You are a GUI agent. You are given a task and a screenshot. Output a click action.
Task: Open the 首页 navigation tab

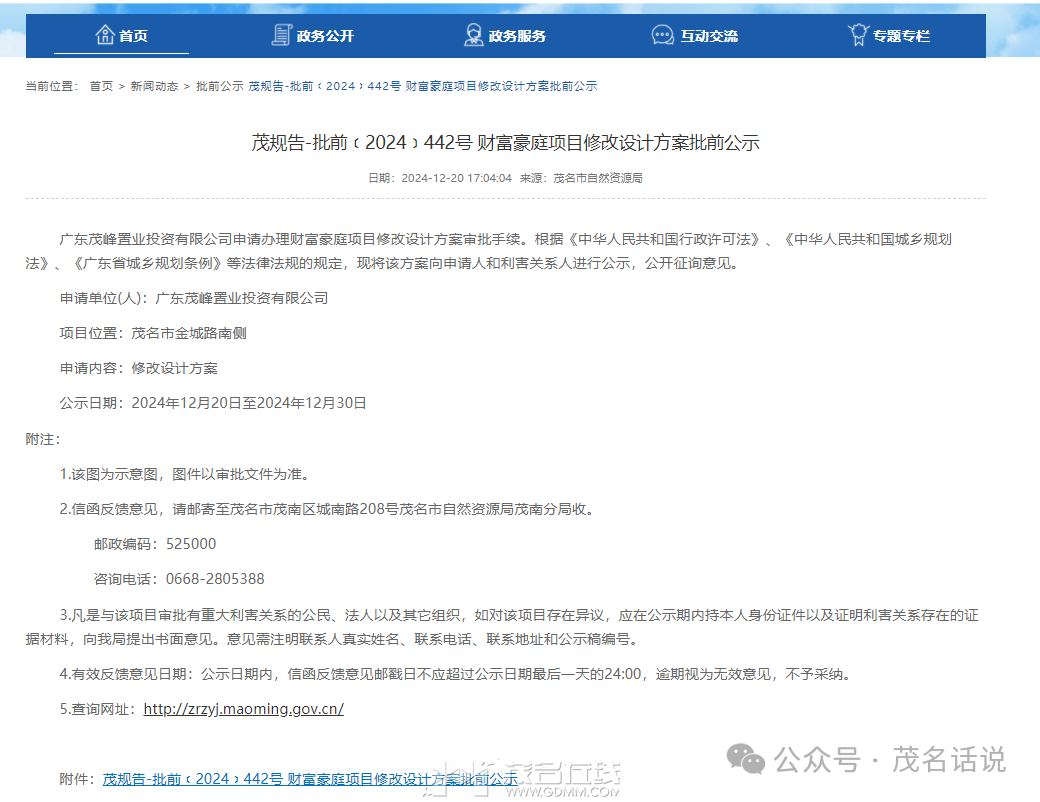coord(121,35)
